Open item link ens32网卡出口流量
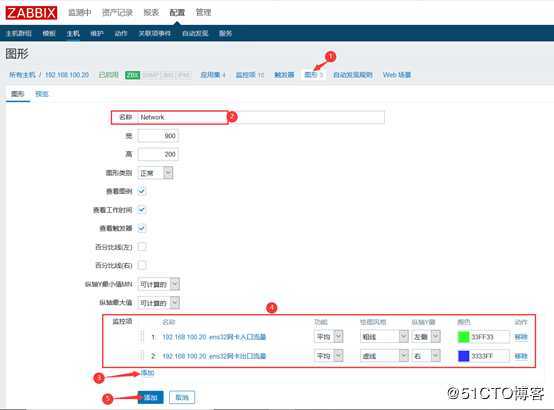Screen dimensions: 554x410 pos(214,356)
